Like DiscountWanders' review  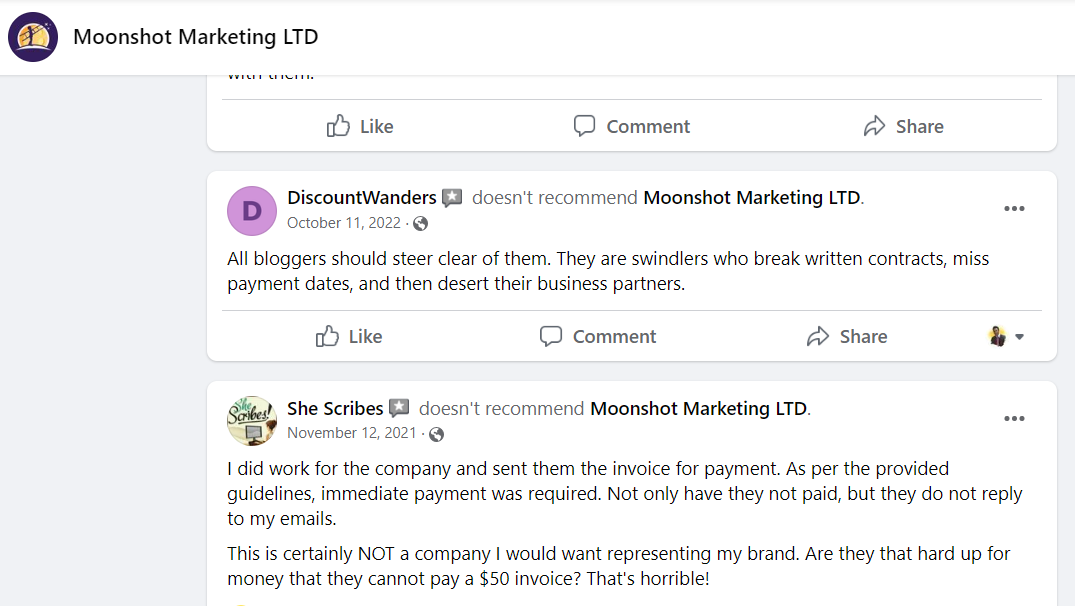pyautogui.click(x=348, y=336)
